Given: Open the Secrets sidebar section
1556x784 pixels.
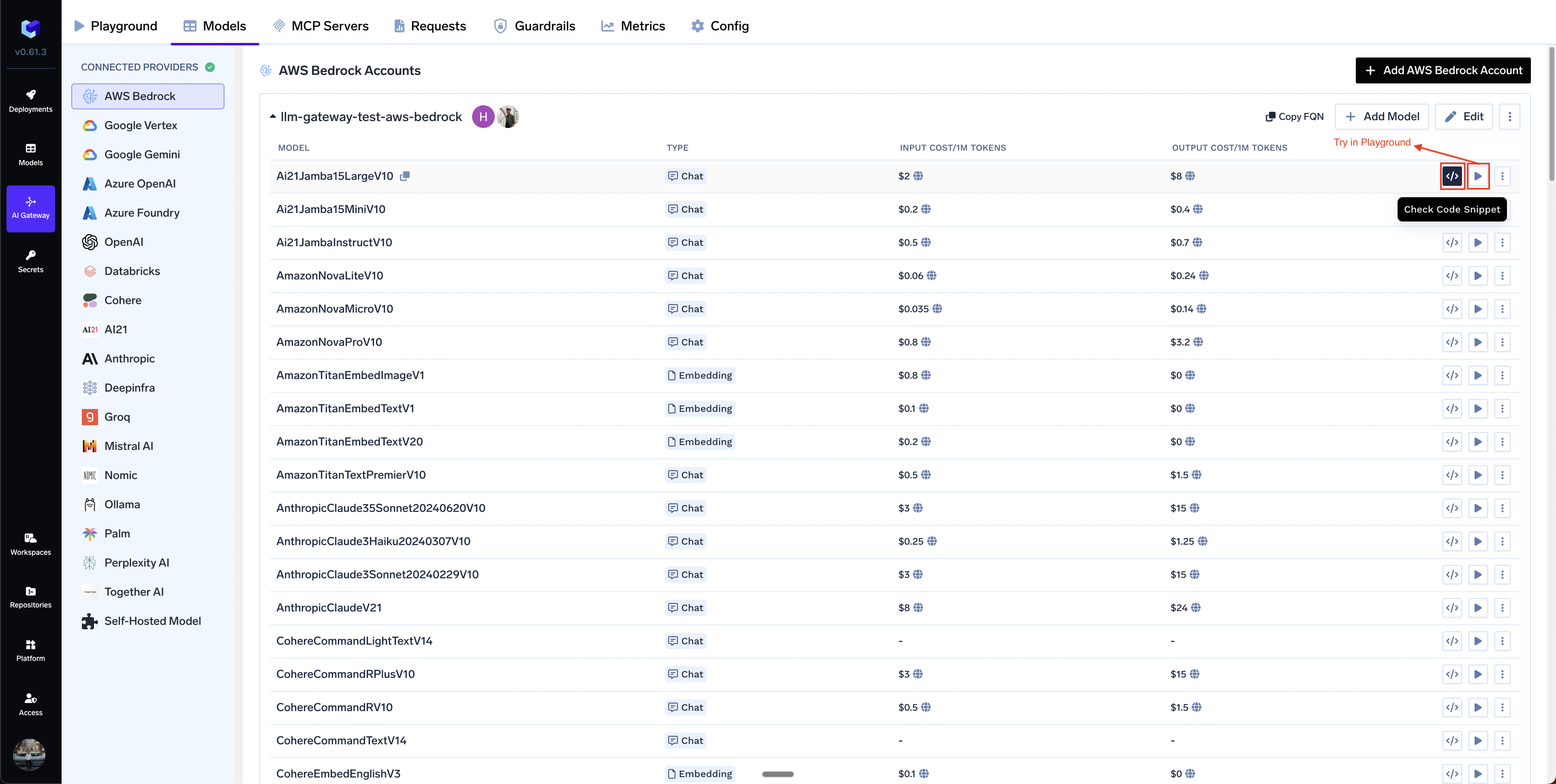Looking at the screenshot, I should (30, 261).
